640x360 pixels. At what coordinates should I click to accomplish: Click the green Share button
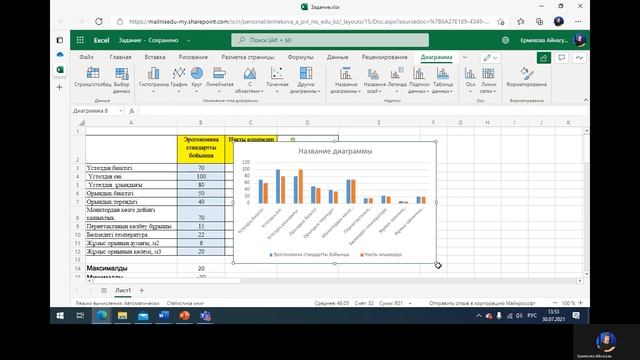543,58
